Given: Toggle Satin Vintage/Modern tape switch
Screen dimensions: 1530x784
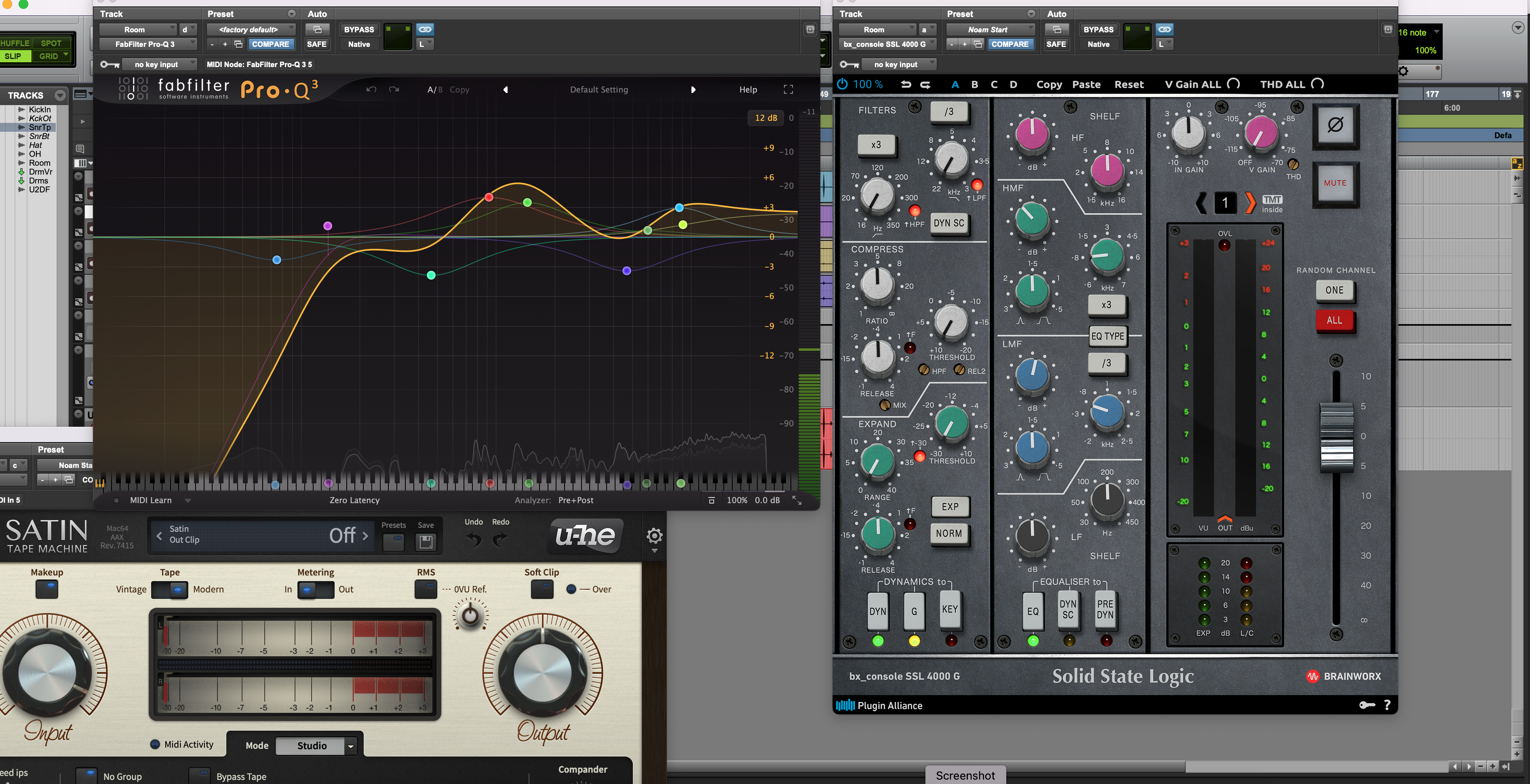Looking at the screenshot, I should (x=170, y=589).
